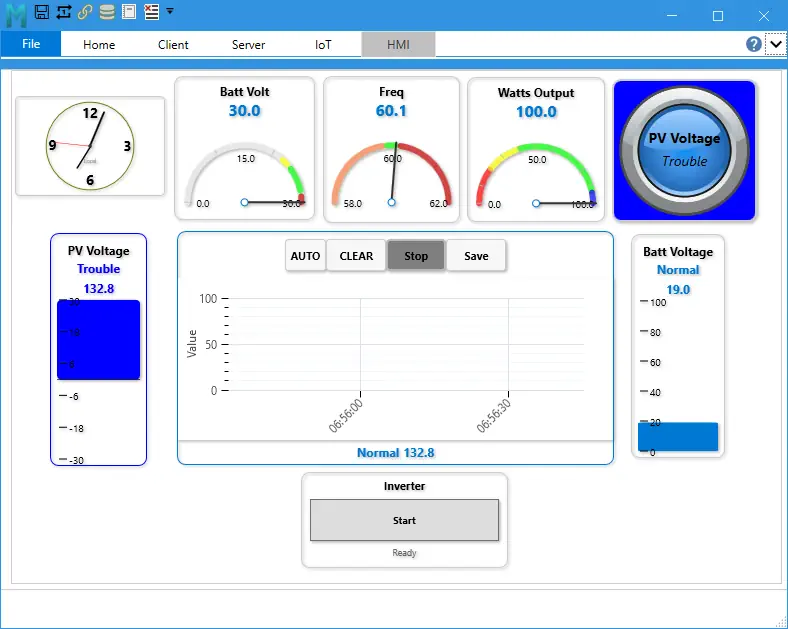Click the yellow chain link icon
Screen dimensions: 788x629
pyautogui.click(x=85, y=12)
